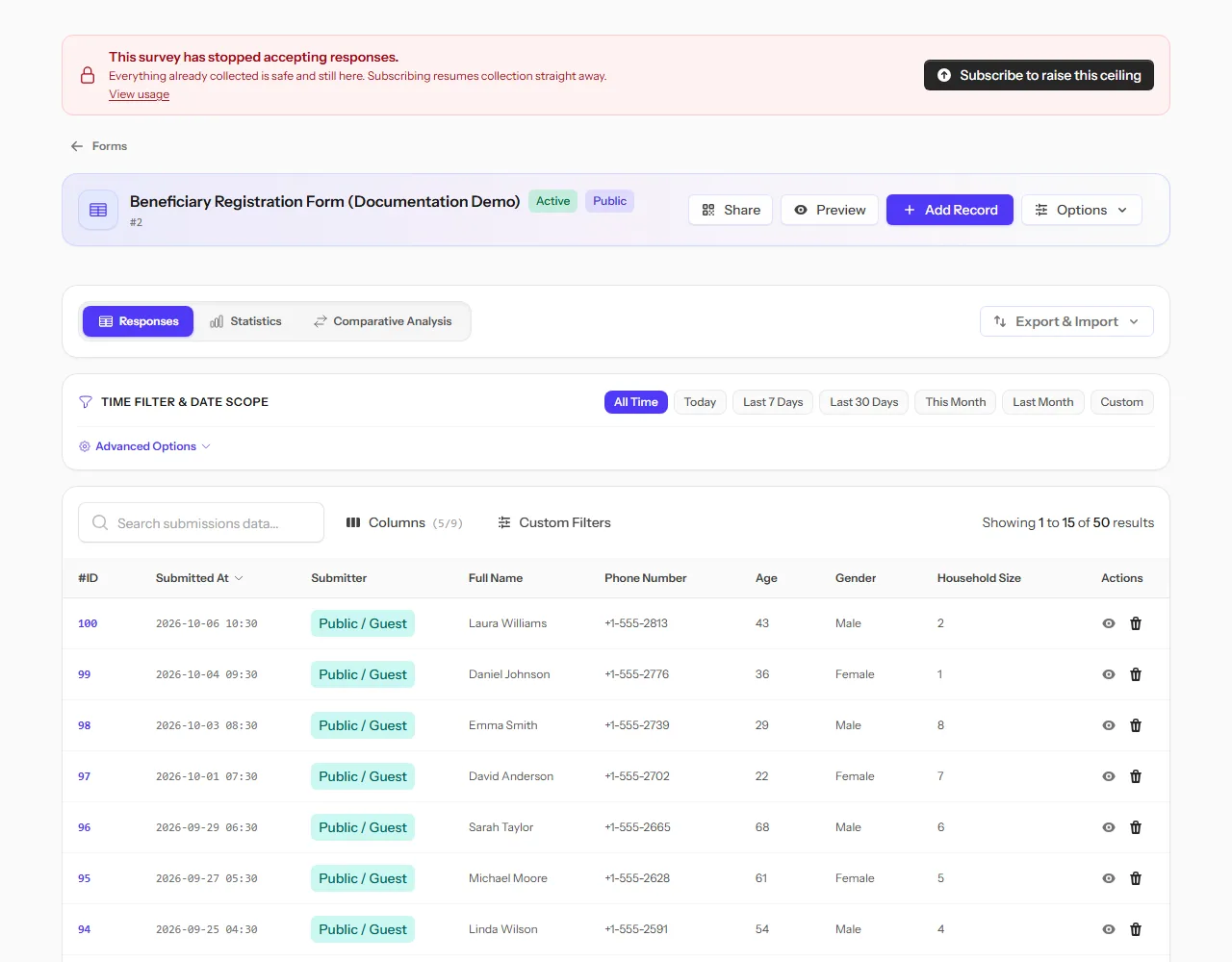This screenshot has width=1232, height=962.
Task: Open submission ID 97 link
Action: [85, 776]
